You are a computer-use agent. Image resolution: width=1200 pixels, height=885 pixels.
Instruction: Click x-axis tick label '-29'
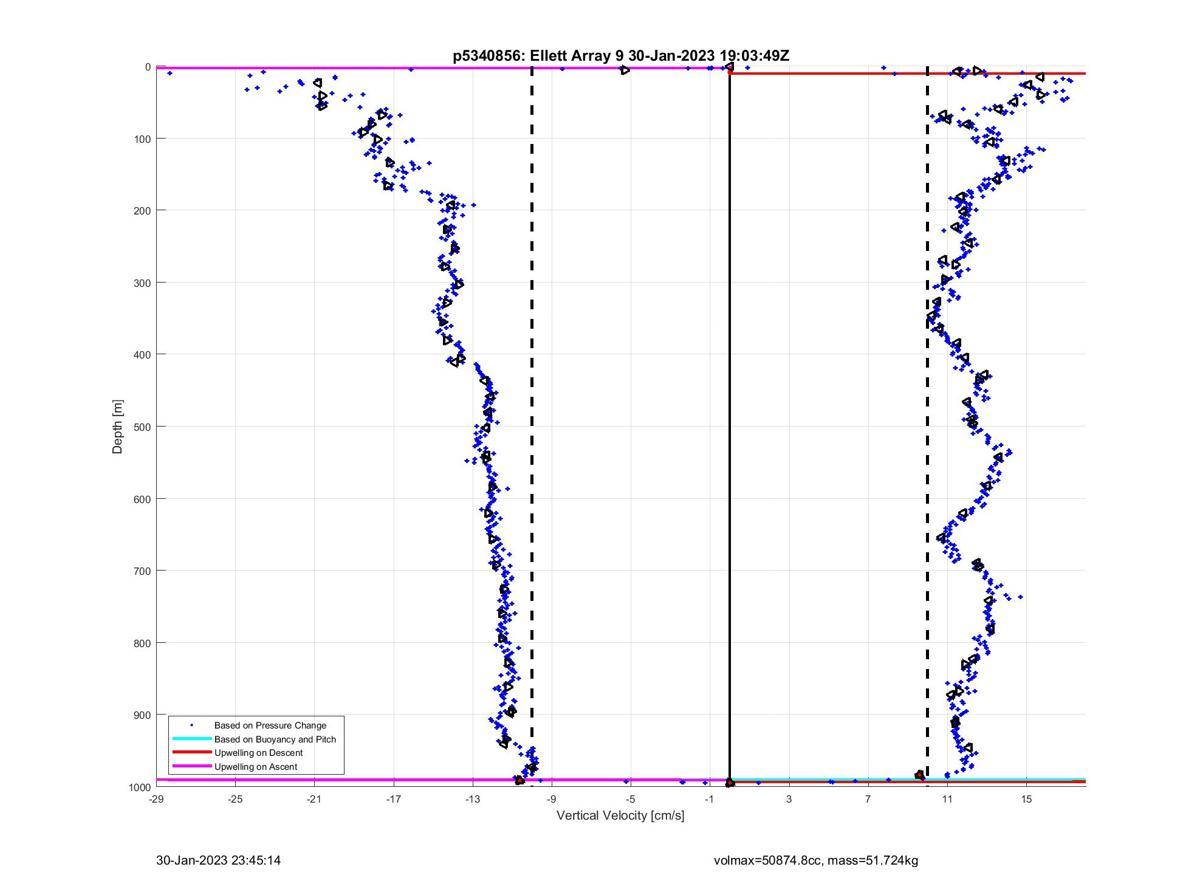point(156,798)
